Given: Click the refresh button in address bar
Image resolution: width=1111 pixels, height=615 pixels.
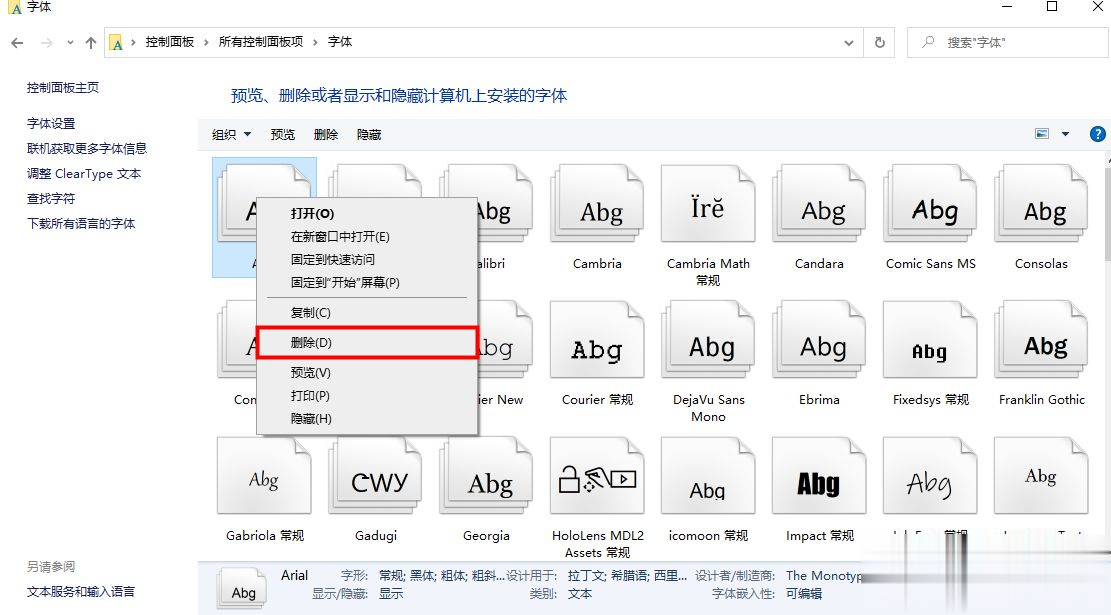Looking at the screenshot, I should coord(879,43).
